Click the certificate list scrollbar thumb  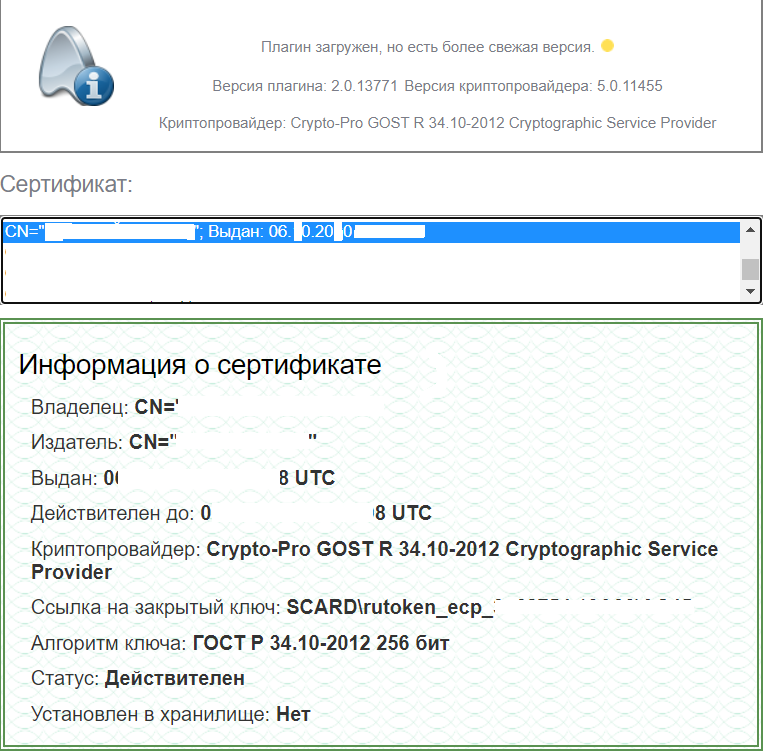point(750,270)
